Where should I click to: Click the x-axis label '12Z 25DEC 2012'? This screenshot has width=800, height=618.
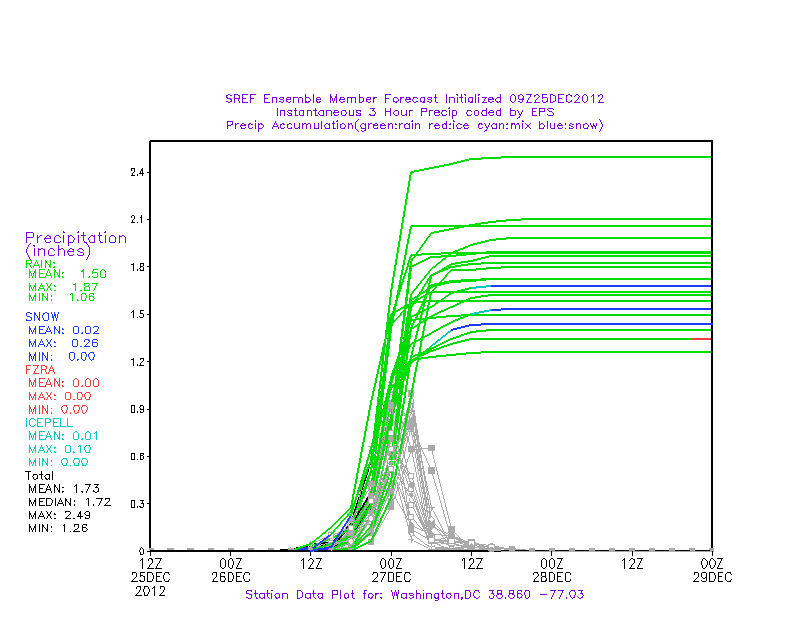click(x=150, y=578)
